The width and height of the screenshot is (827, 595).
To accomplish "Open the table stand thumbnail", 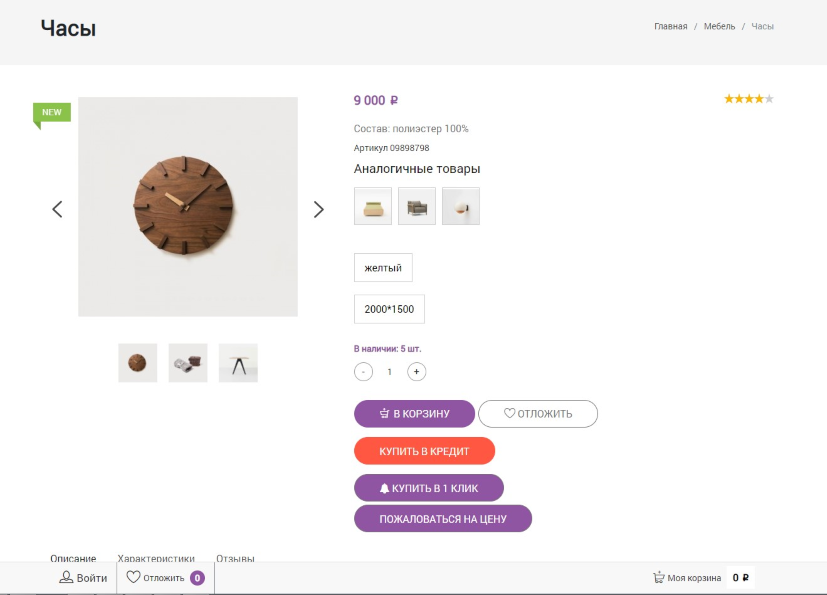I will coord(238,363).
